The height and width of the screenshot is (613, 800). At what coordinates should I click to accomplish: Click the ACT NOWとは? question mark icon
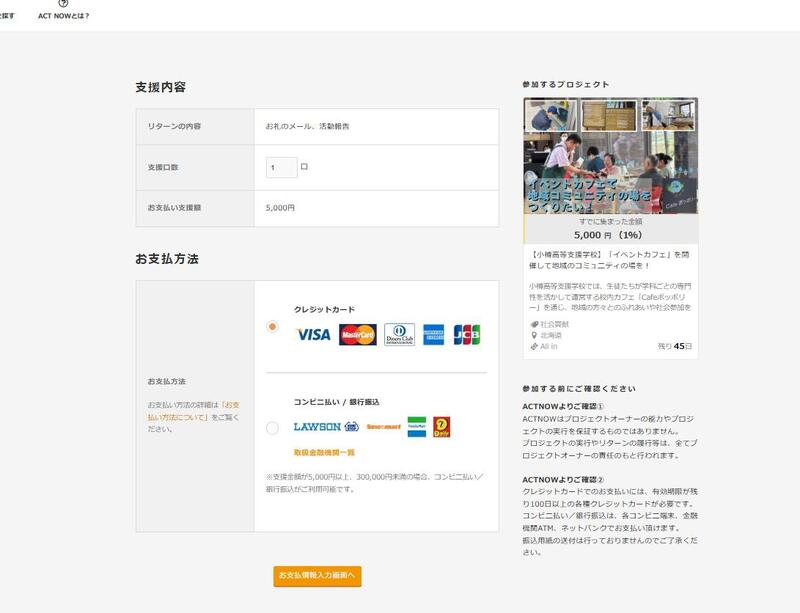click(x=63, y=4)
